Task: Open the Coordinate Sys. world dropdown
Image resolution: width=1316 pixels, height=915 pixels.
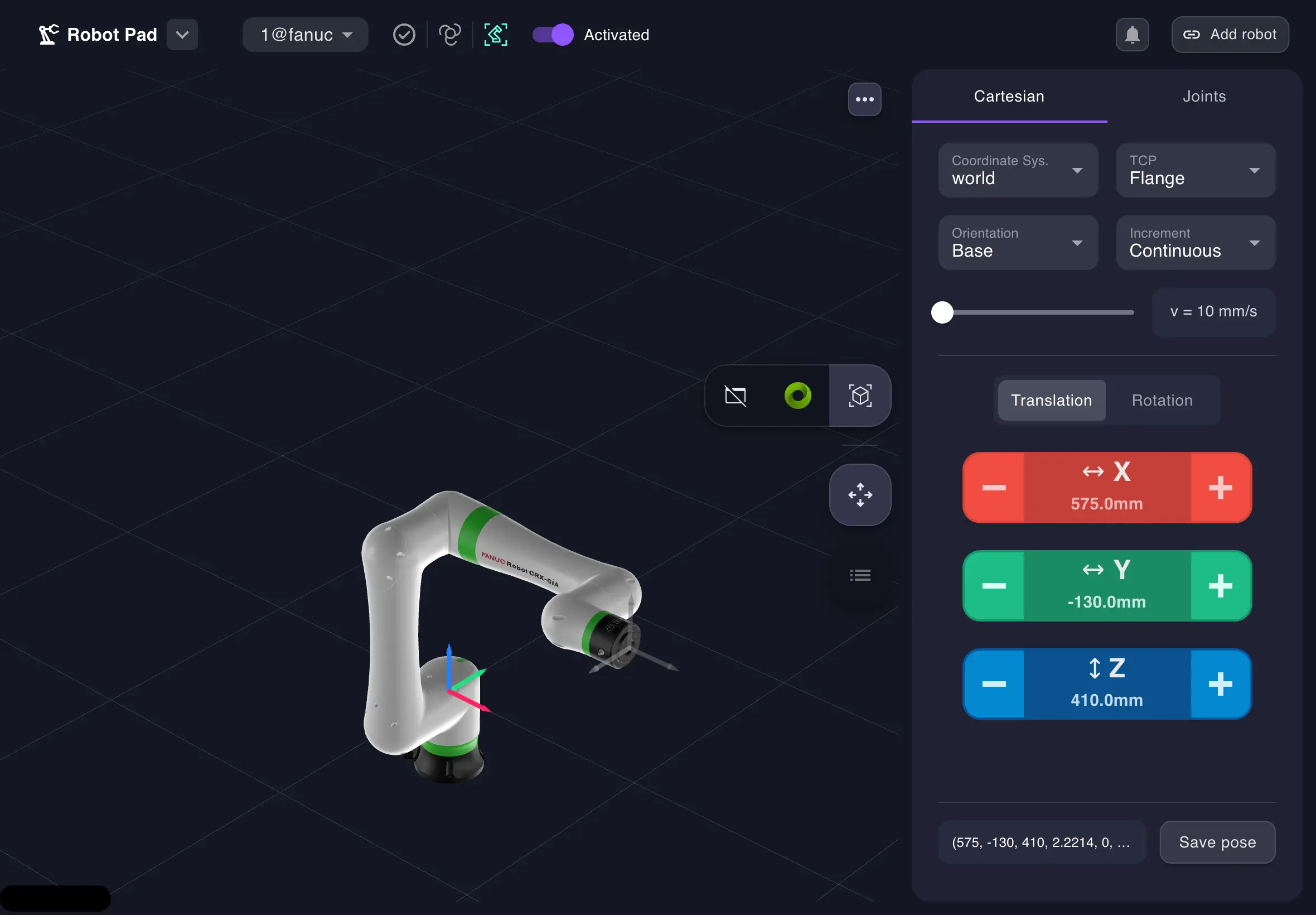Action: 1018,170
